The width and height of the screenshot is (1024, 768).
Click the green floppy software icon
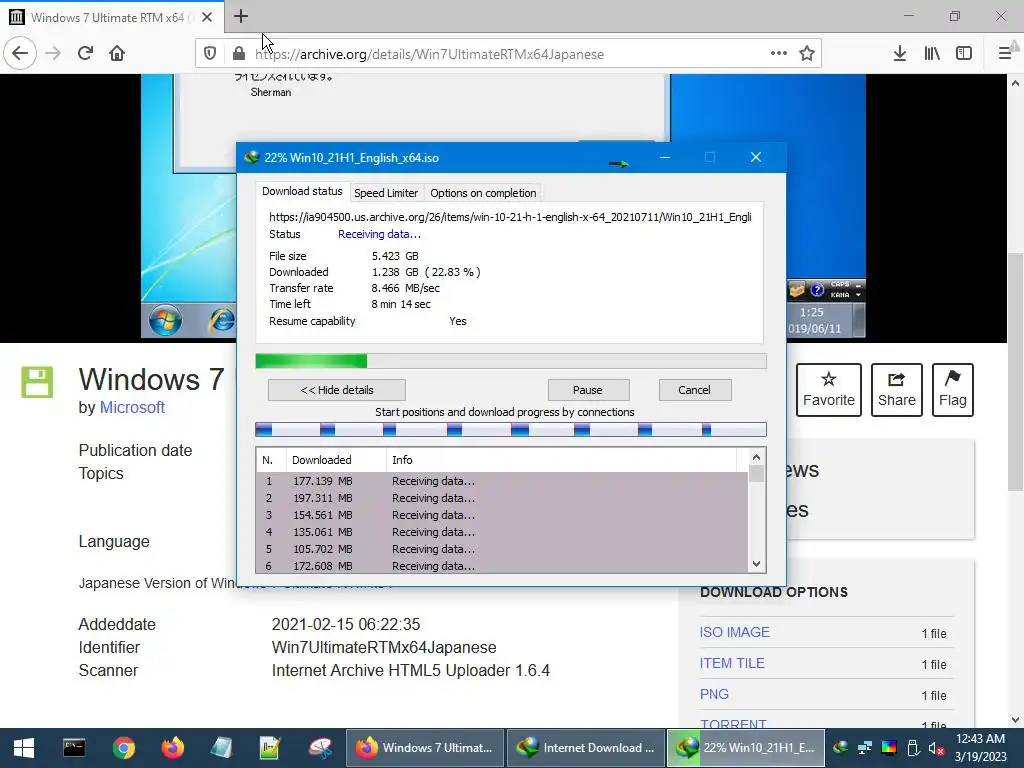click(37, 382)
